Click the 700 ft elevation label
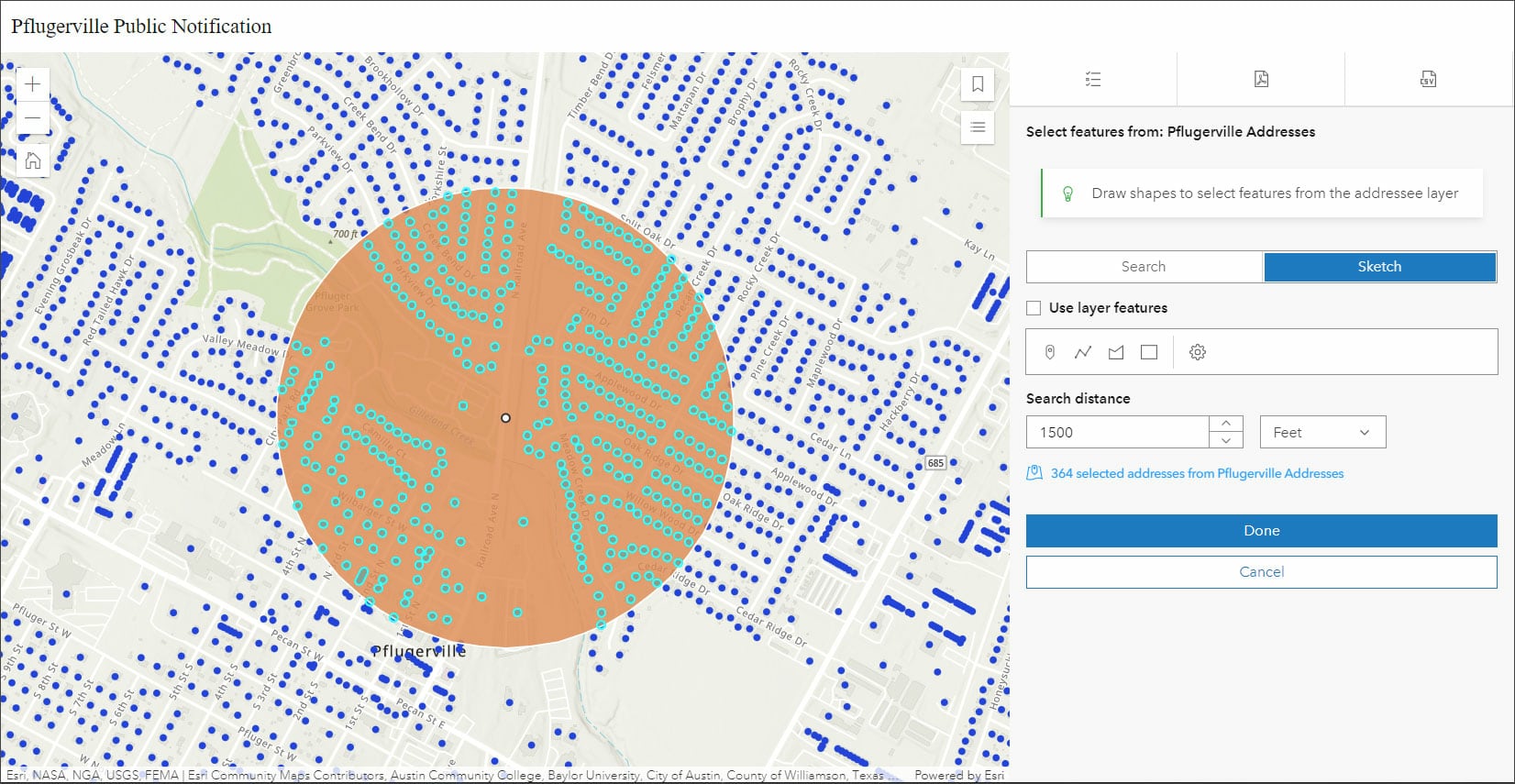 coord(346,234)
